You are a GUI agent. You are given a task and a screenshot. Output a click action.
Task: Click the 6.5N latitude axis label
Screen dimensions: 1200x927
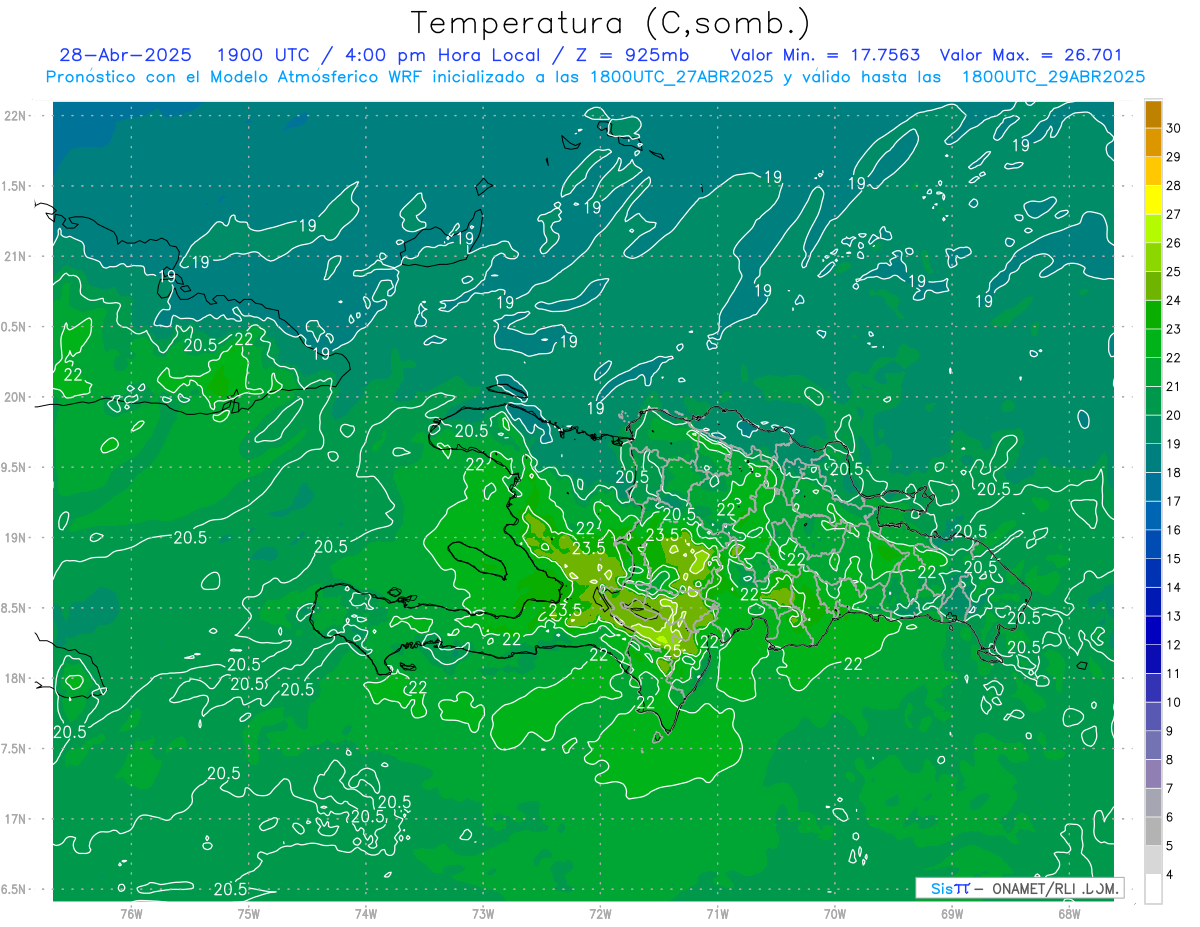tap(14, 889)
